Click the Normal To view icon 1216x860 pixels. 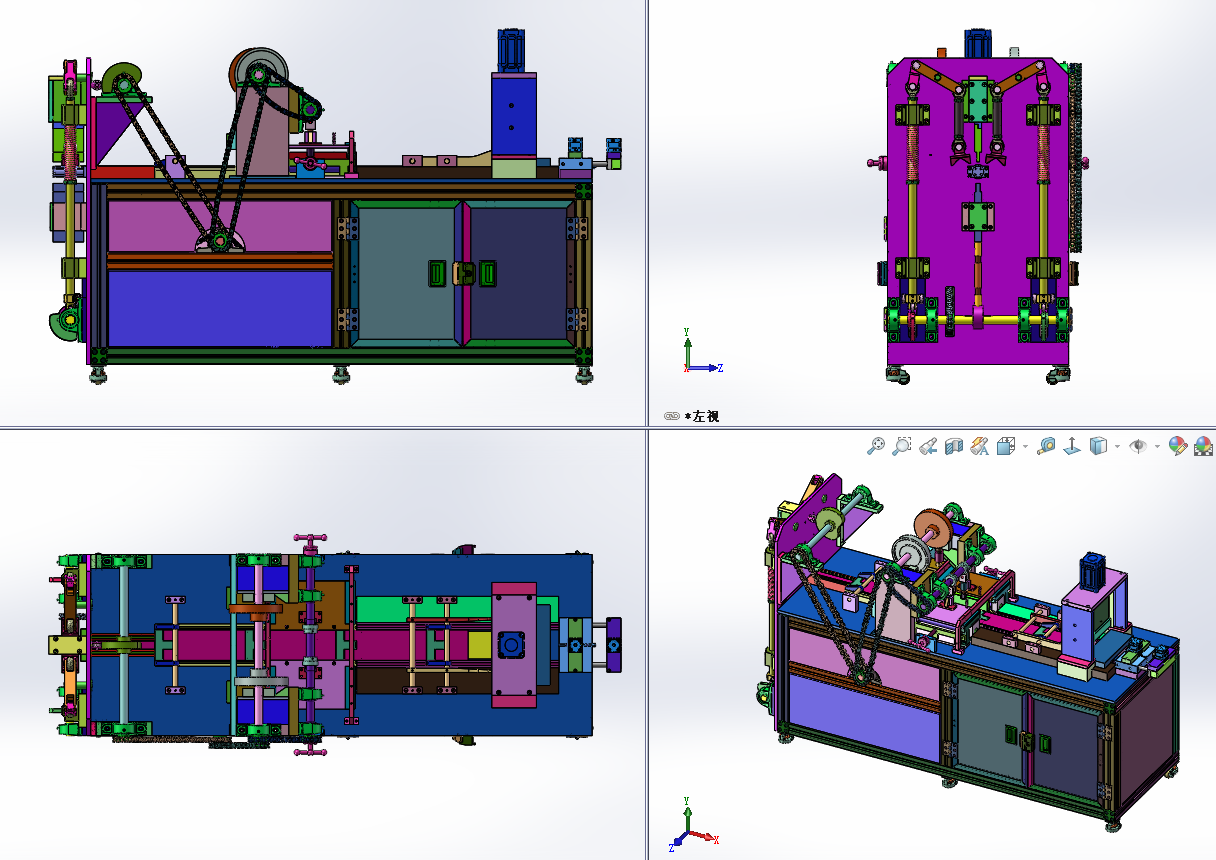tap(1072, 446)
